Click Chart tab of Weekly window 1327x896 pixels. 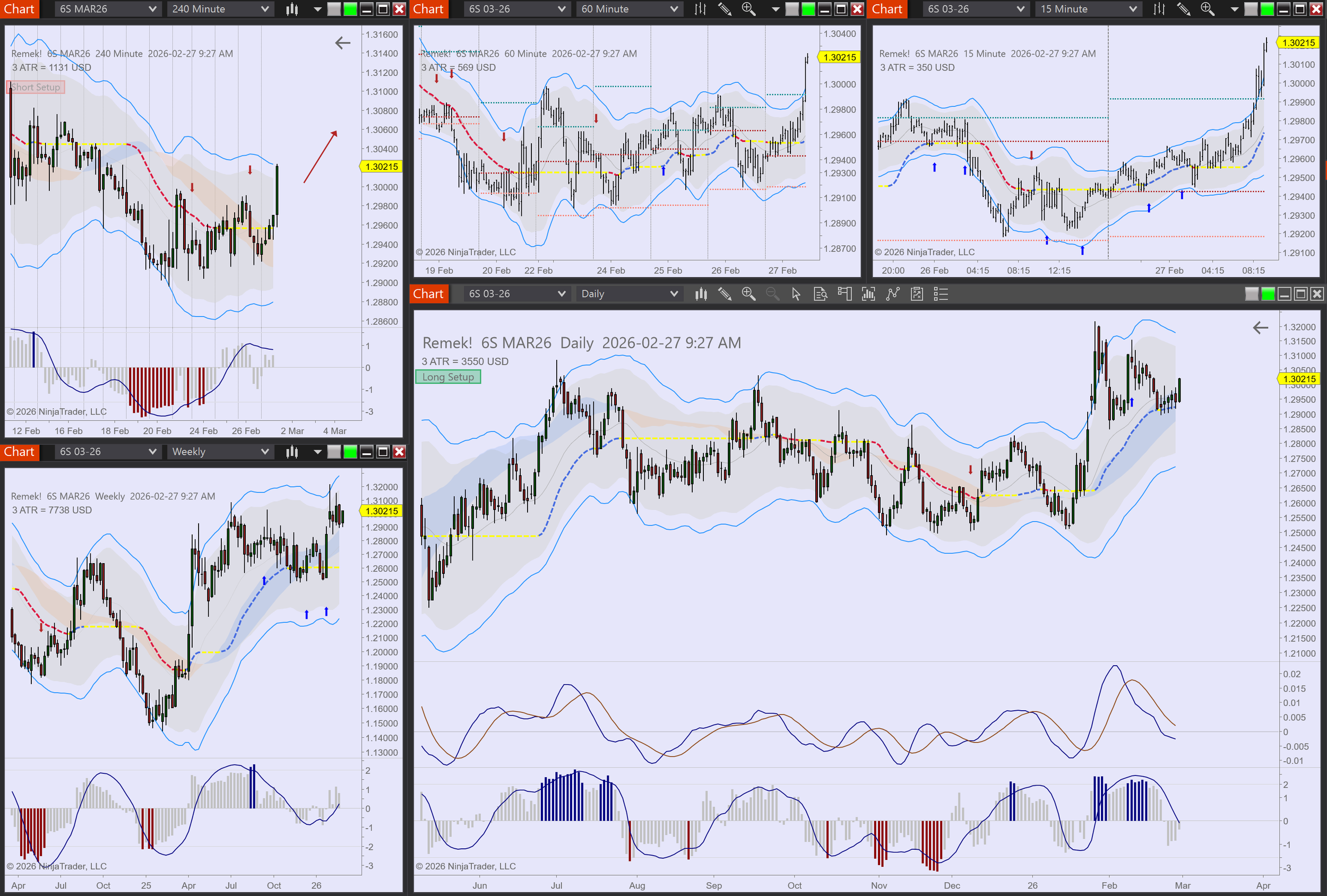[x=20, y=452]
